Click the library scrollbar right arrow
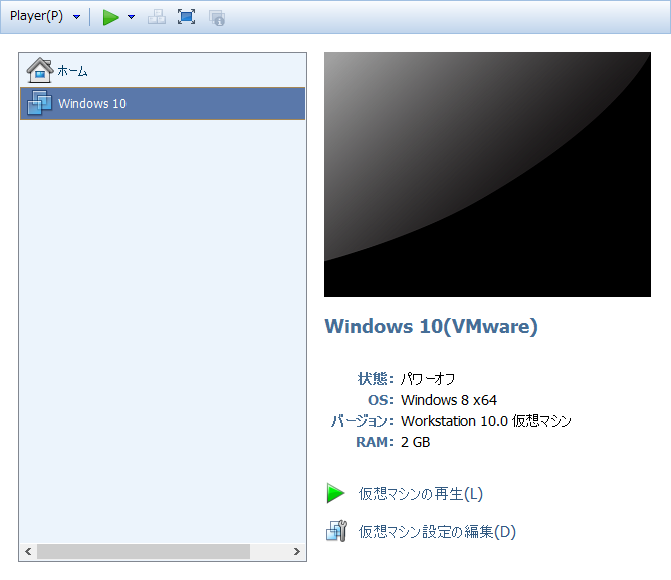Image resolution: width=671 pixels, height=580 pixels. pos(297,551)
